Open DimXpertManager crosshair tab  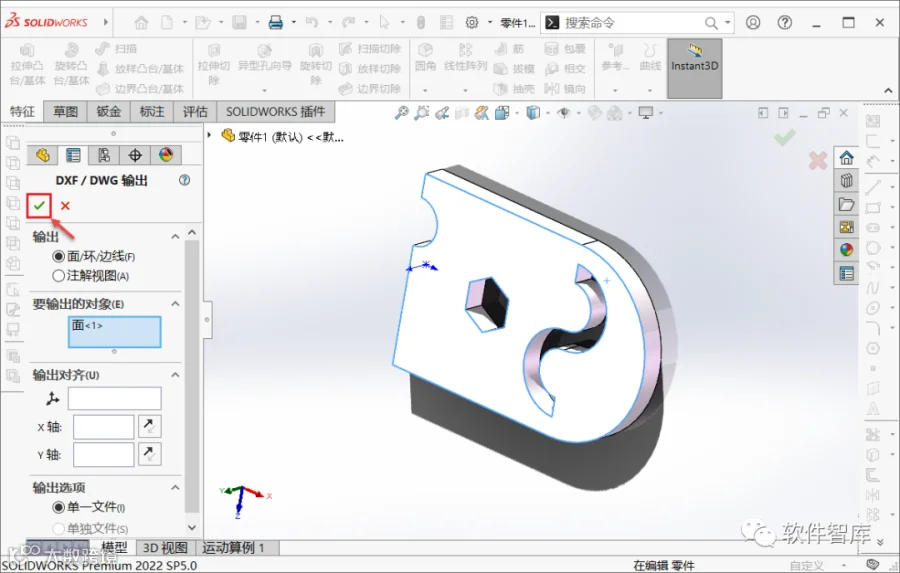[x=135, y=155]
